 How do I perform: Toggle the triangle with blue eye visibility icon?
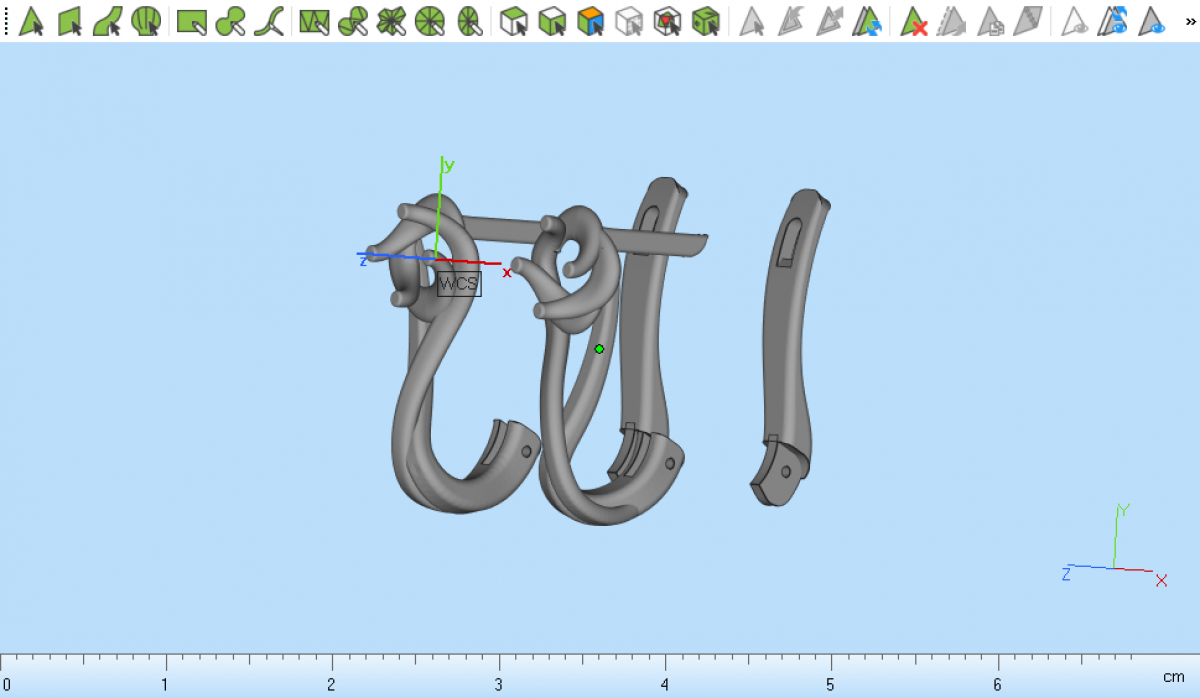[1152, 21]
